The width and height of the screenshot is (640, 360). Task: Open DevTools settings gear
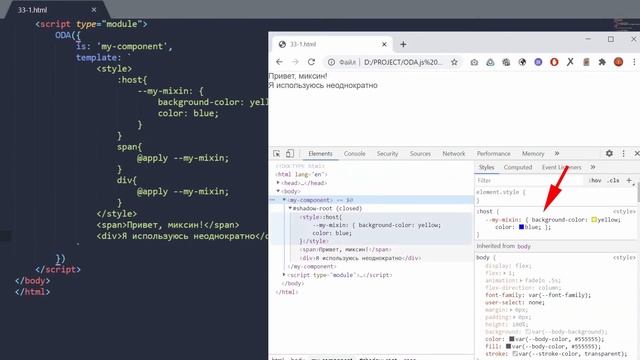[x=609, y=153]
